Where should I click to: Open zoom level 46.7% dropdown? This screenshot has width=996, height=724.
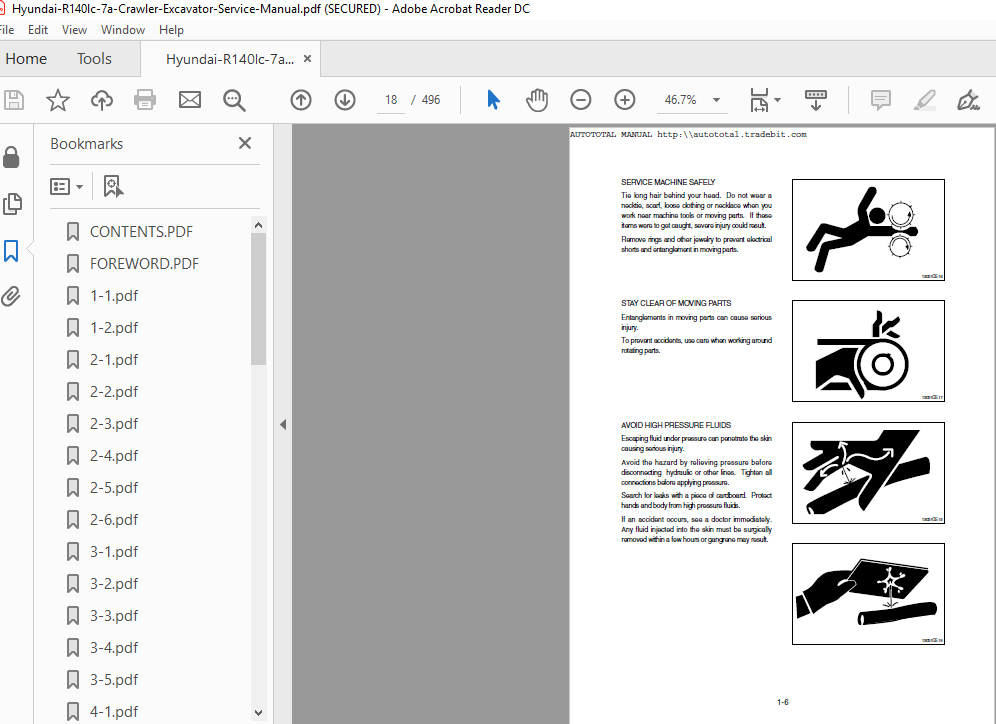717,100
